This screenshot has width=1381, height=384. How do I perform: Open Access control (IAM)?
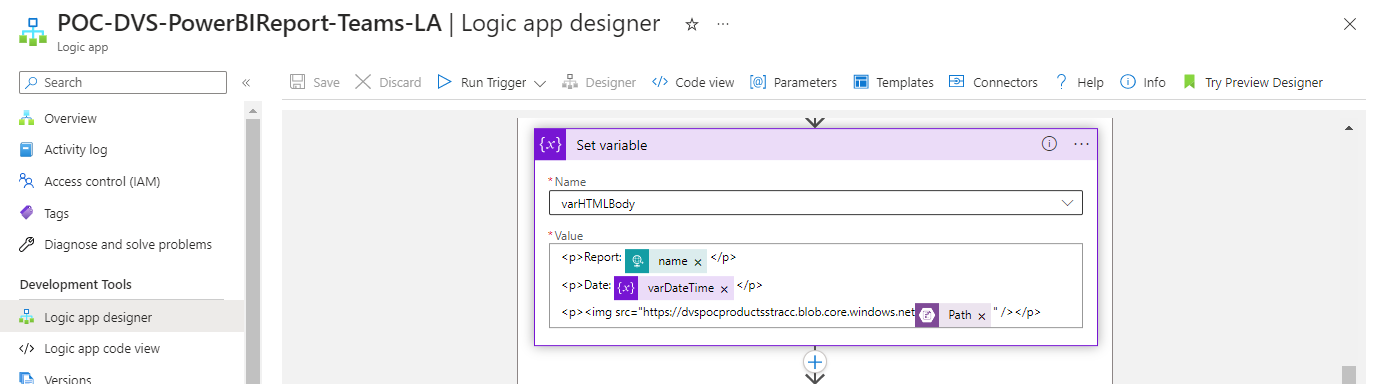[x=102, y=181]
